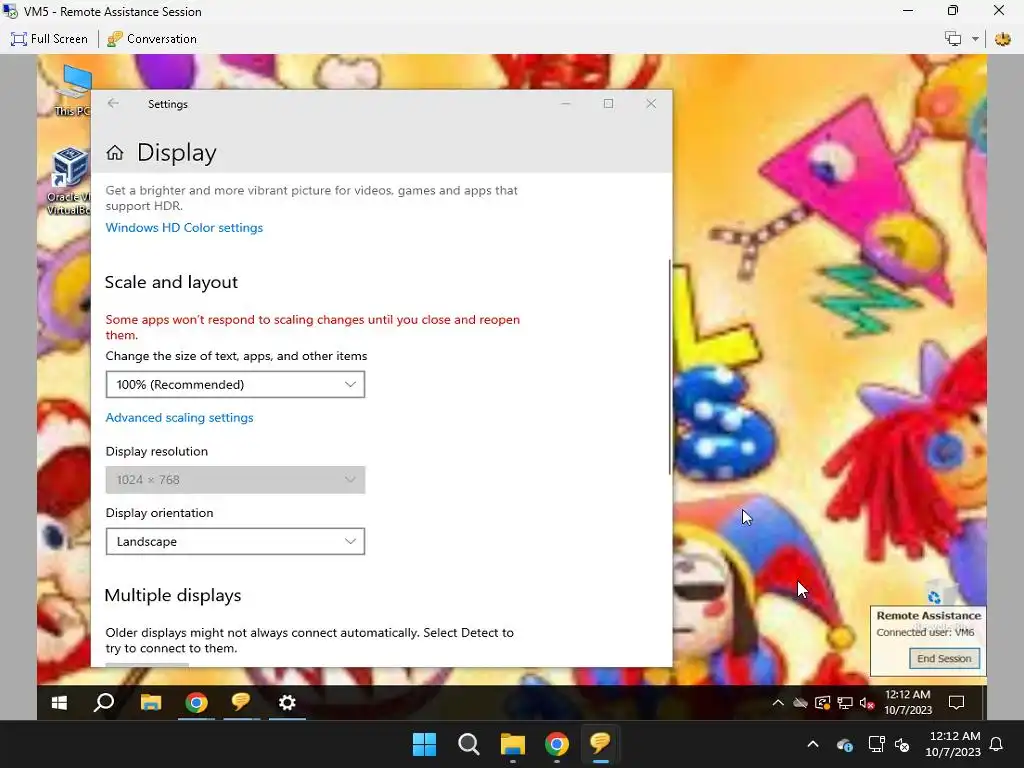Click the Home icon beside Display
1024x768 pixels.
click(115, 152)
